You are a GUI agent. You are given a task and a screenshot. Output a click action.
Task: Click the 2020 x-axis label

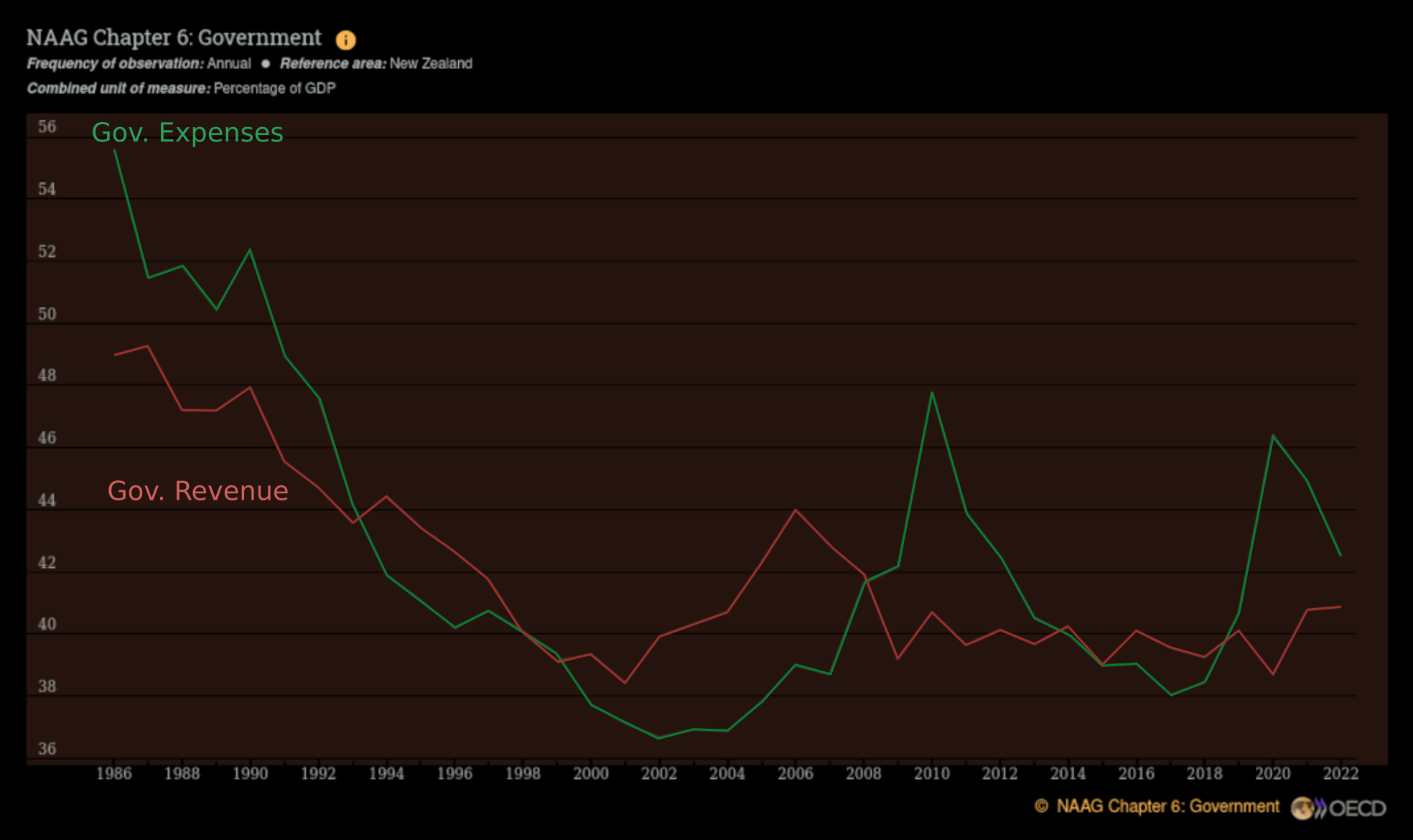click(x=1273, y=773)
